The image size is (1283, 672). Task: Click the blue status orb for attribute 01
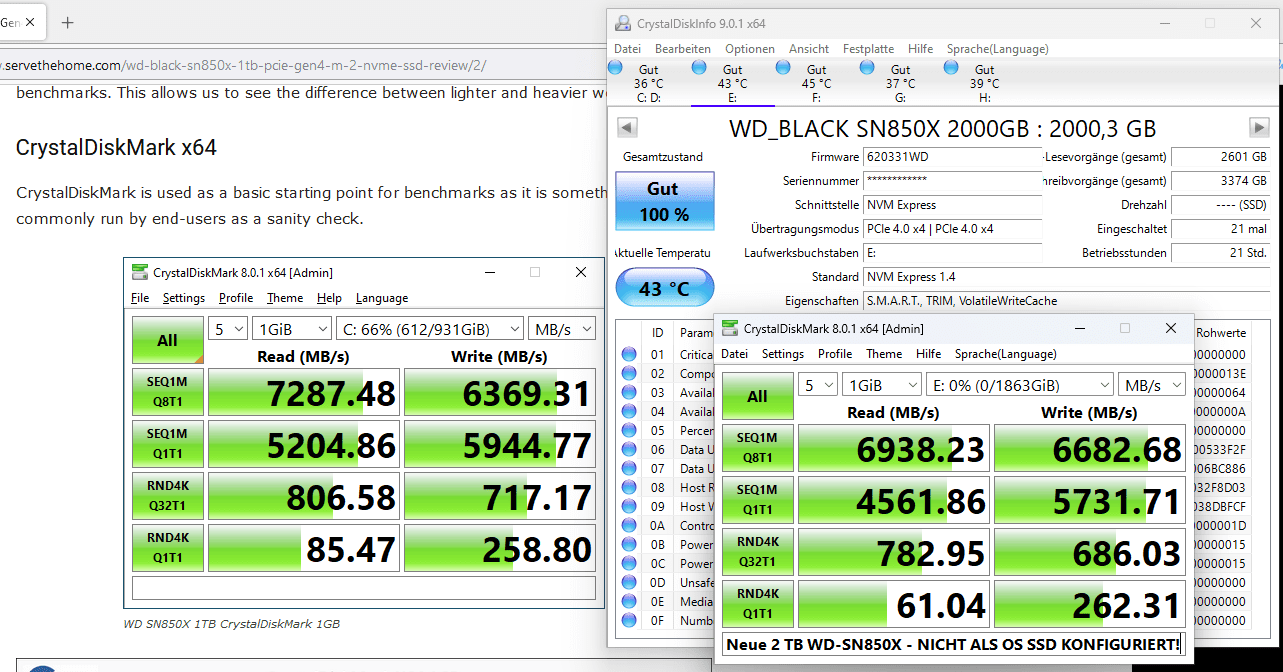[629, 354]
